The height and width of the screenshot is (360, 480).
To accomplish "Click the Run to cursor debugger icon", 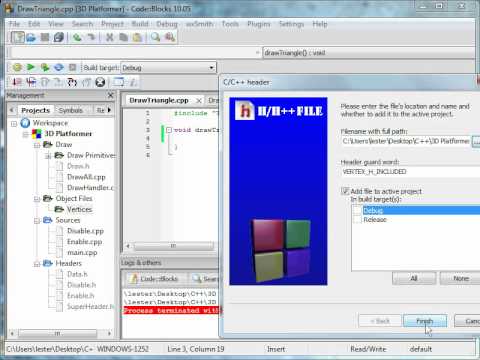I will pyautogui.click(x=31, y=82).
